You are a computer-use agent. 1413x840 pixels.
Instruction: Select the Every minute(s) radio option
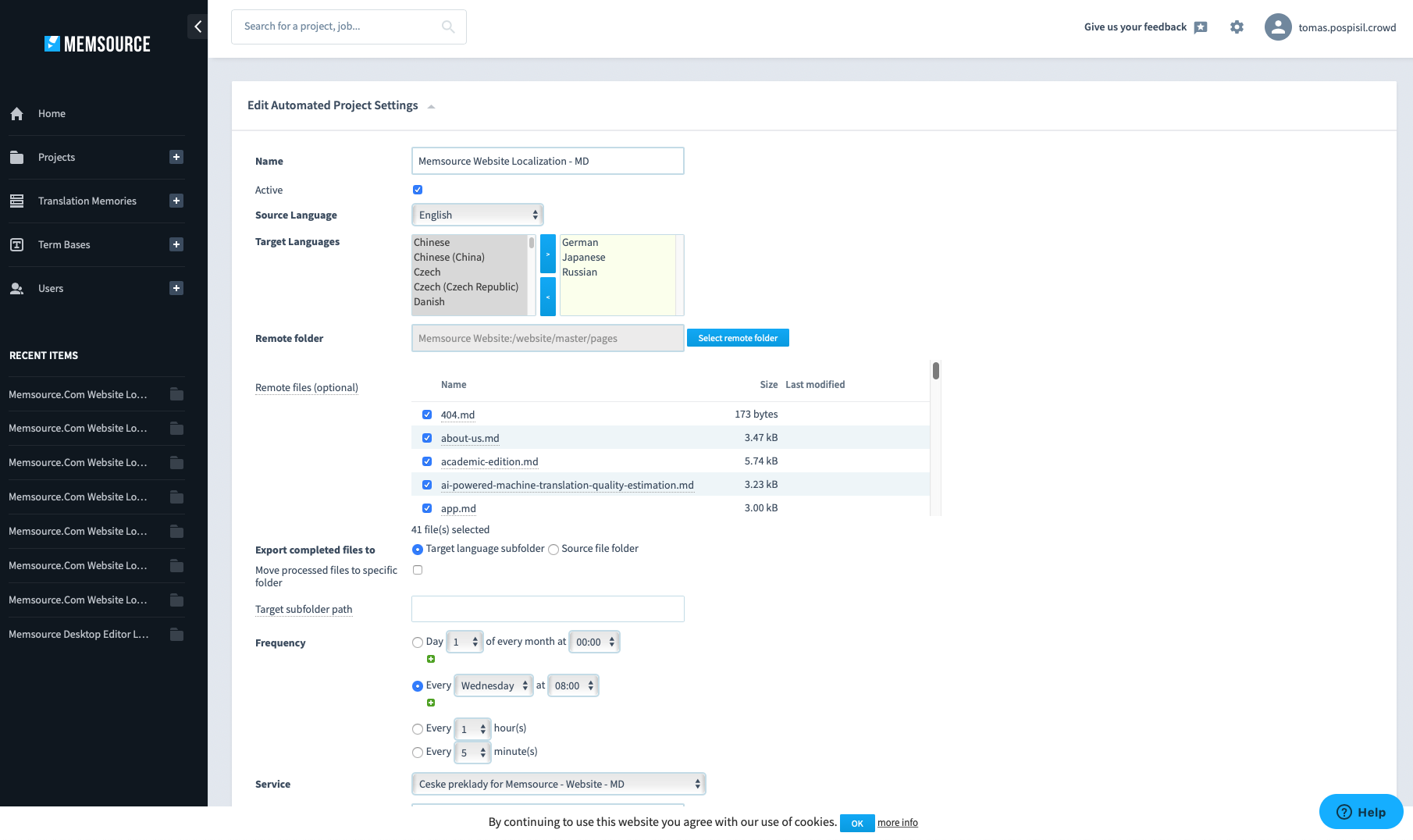pyautogui.click(x=418, y=753)
